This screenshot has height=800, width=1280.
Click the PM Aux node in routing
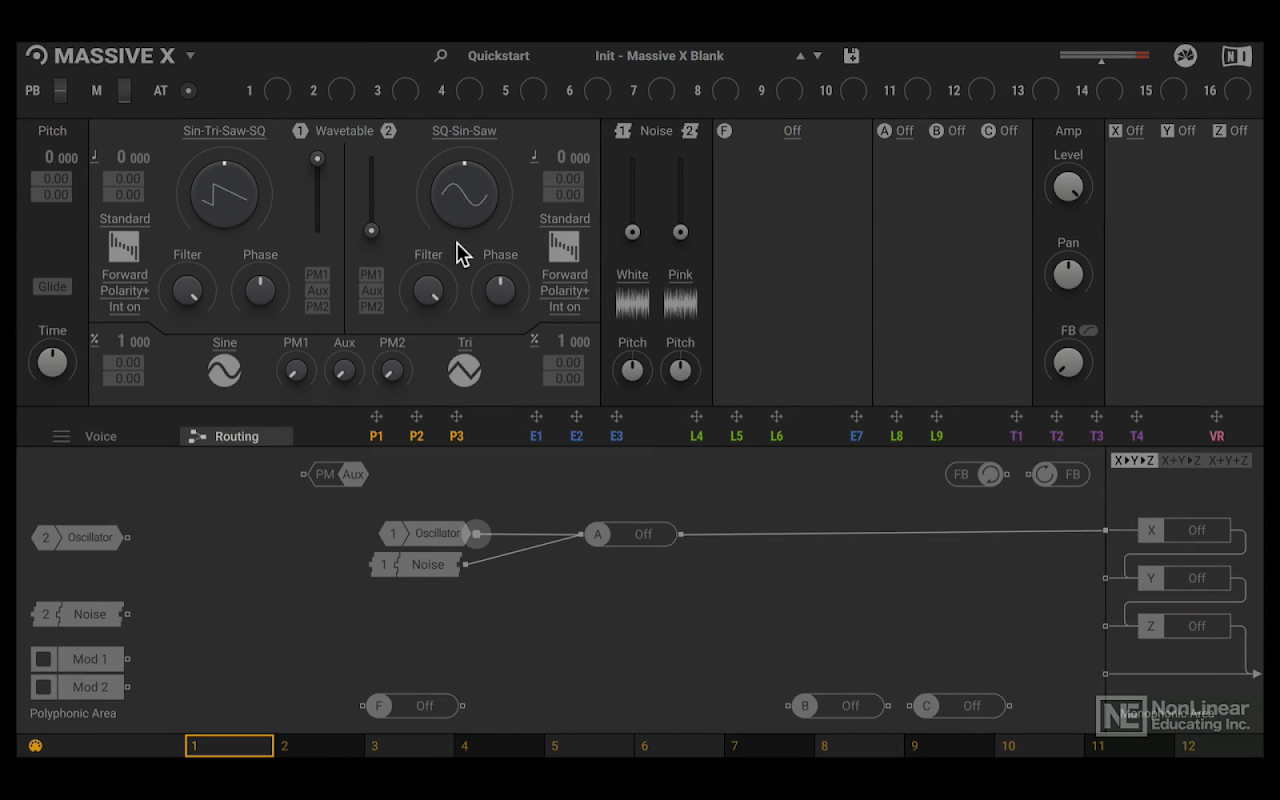point(338,474)
